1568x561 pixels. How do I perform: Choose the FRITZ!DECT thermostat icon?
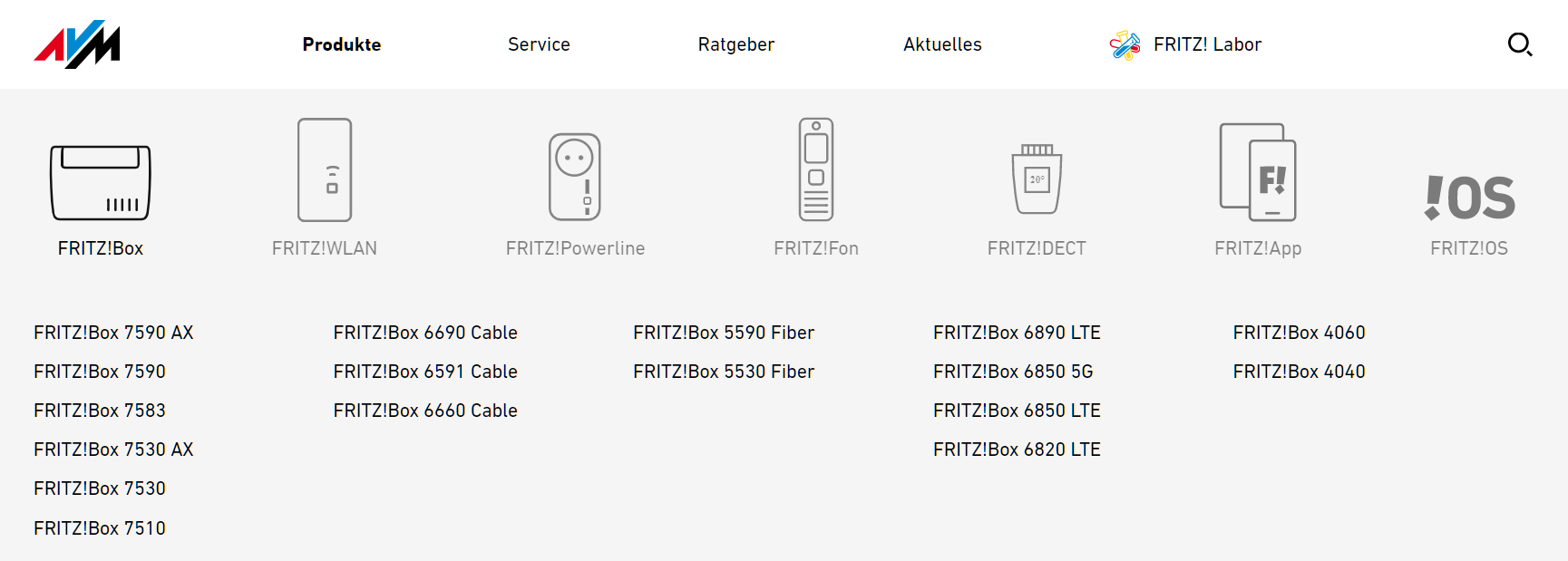coord(1037,179)
